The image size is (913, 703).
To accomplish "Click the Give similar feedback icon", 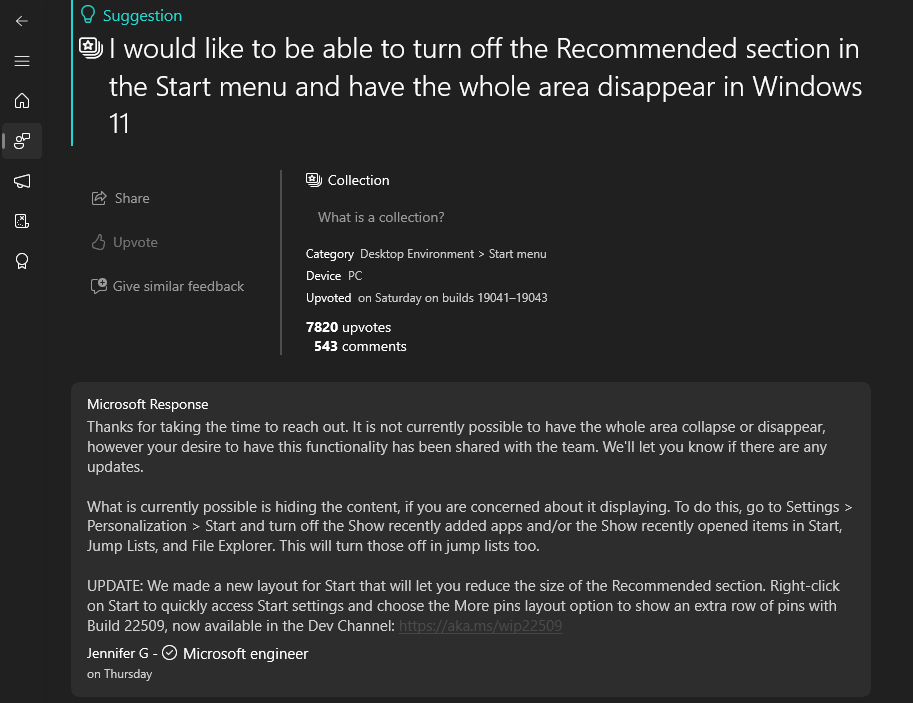I will [x=98, y=286].
